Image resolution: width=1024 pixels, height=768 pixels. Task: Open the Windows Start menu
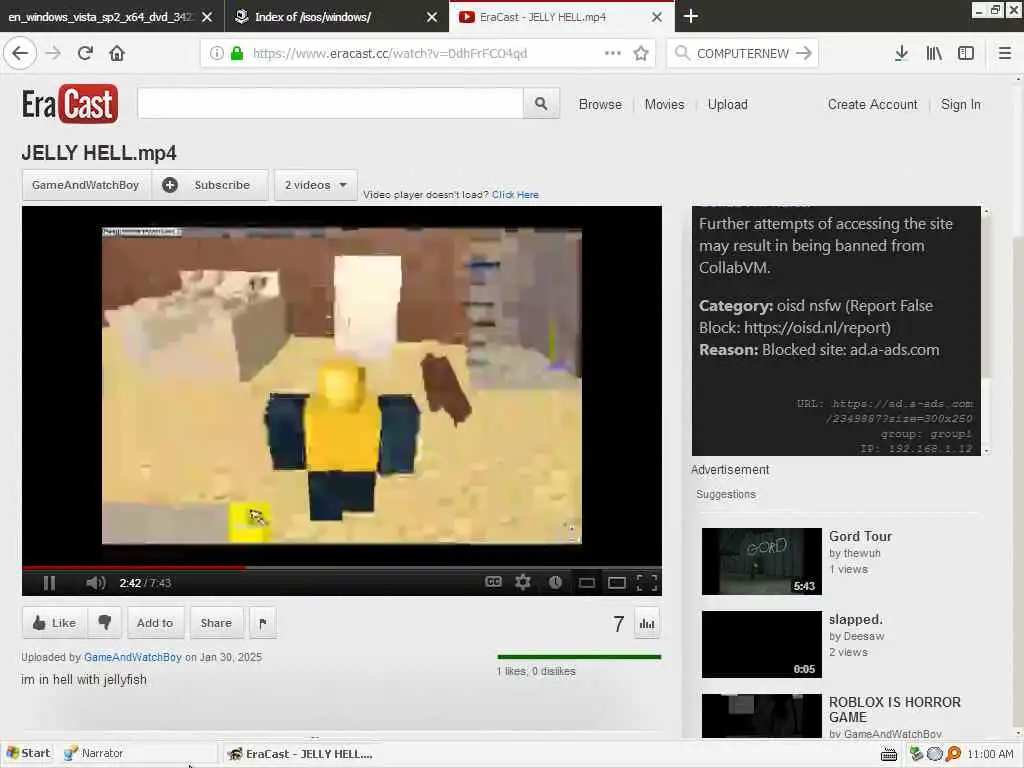(28, 753)
